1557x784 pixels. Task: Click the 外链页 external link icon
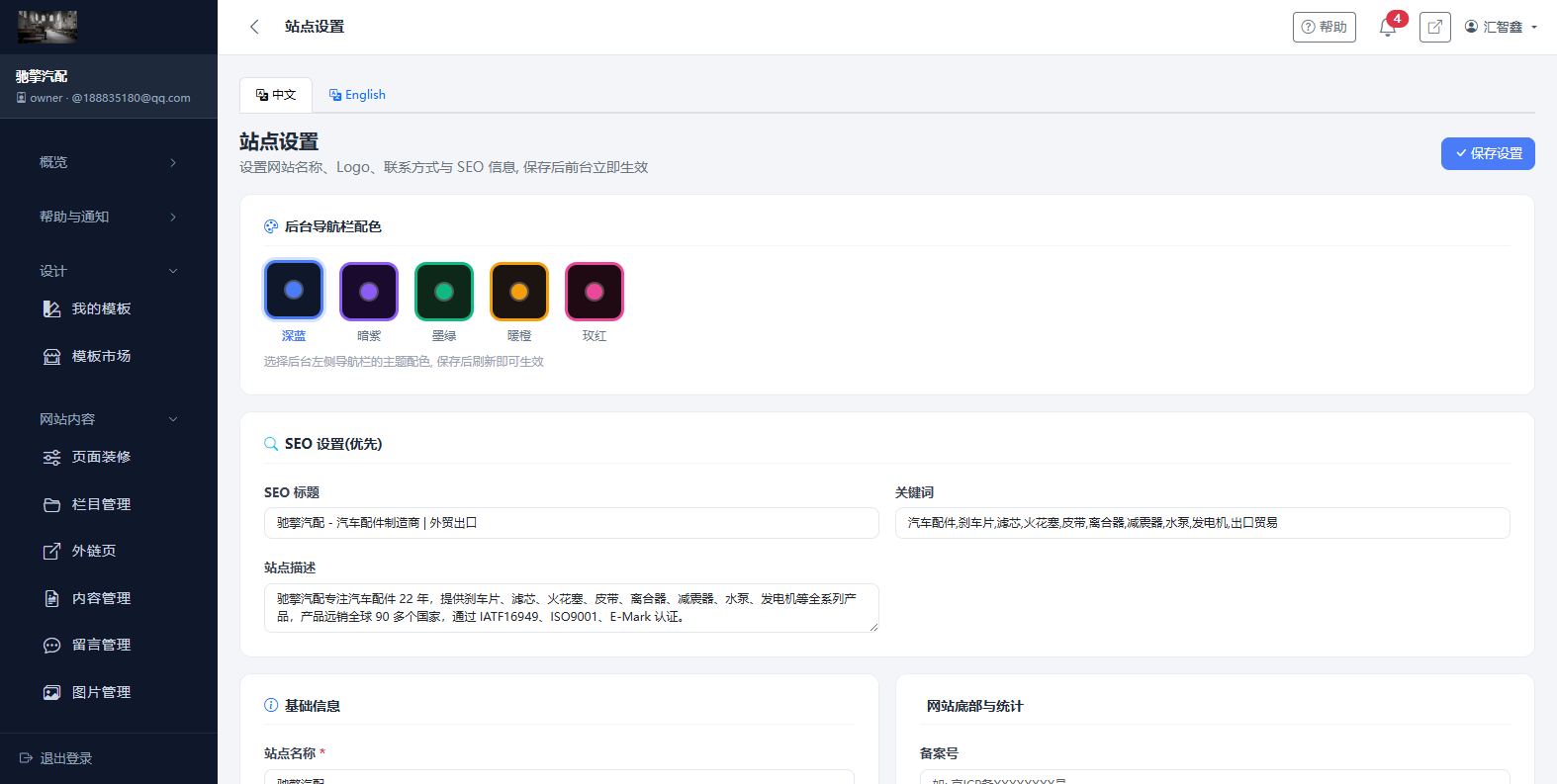coord(52,551)
